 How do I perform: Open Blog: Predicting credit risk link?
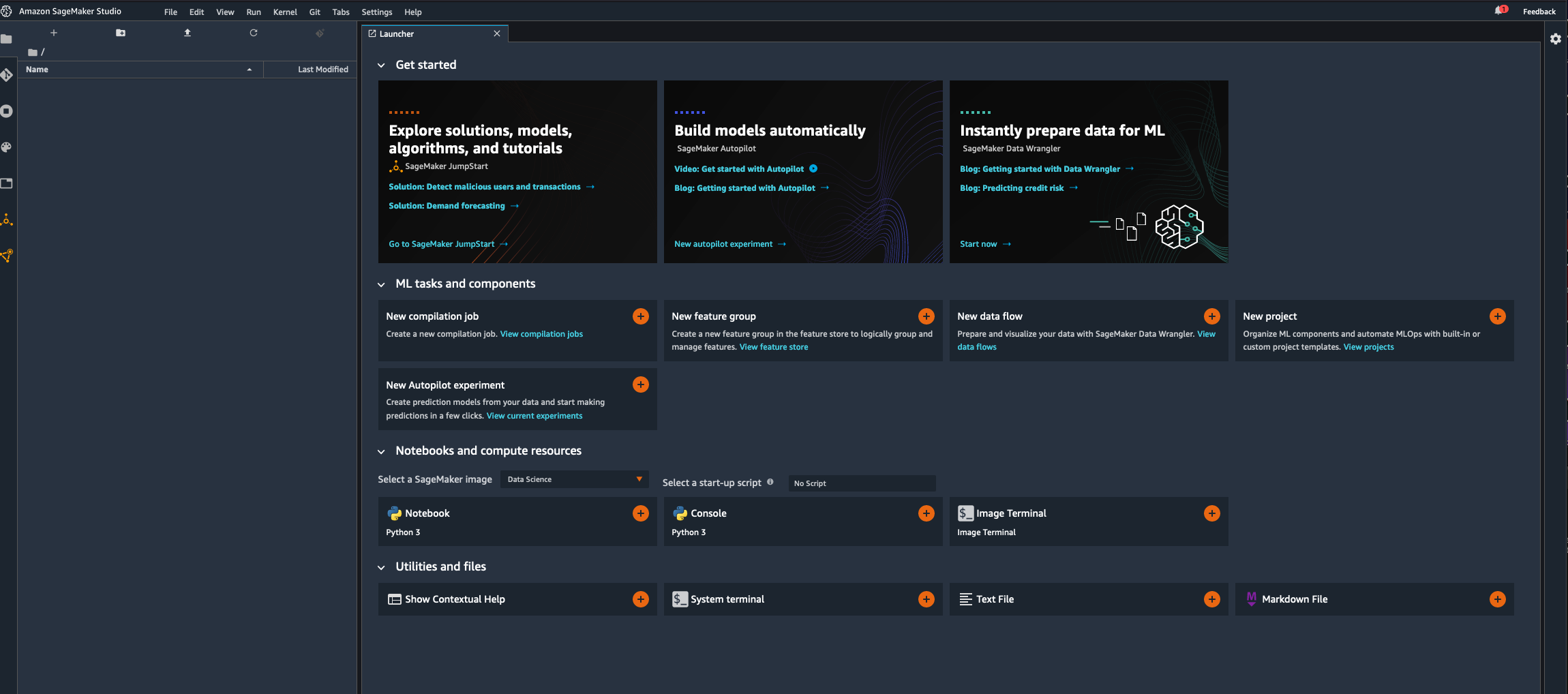tap(1019, 188)
